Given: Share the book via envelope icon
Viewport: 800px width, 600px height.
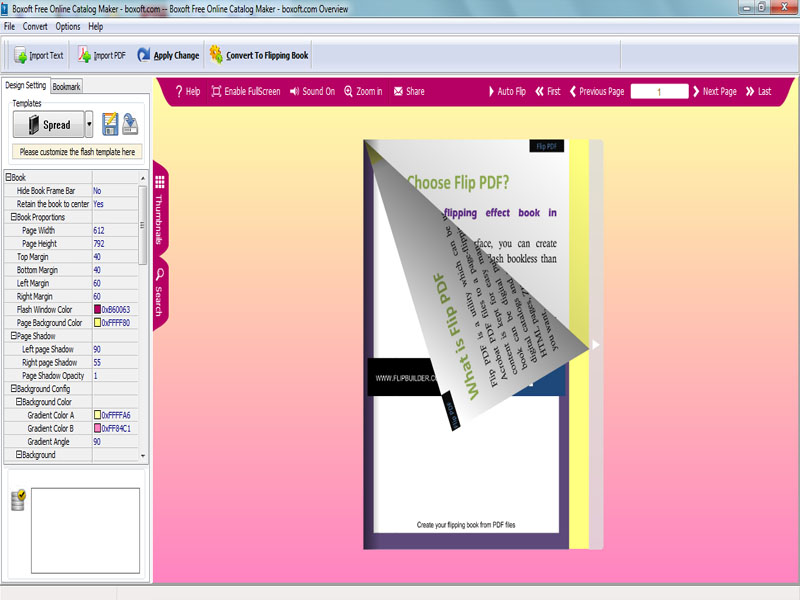Looking at the screenshot, I should 398,91.
